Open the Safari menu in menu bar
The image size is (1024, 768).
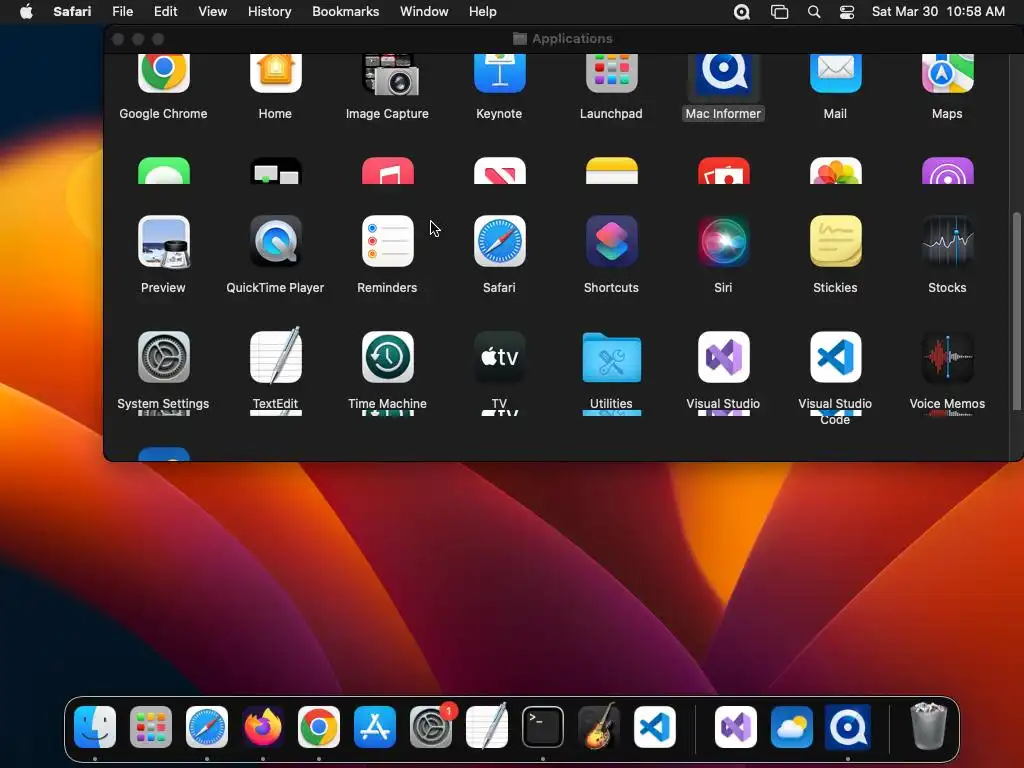coord(72,12)
